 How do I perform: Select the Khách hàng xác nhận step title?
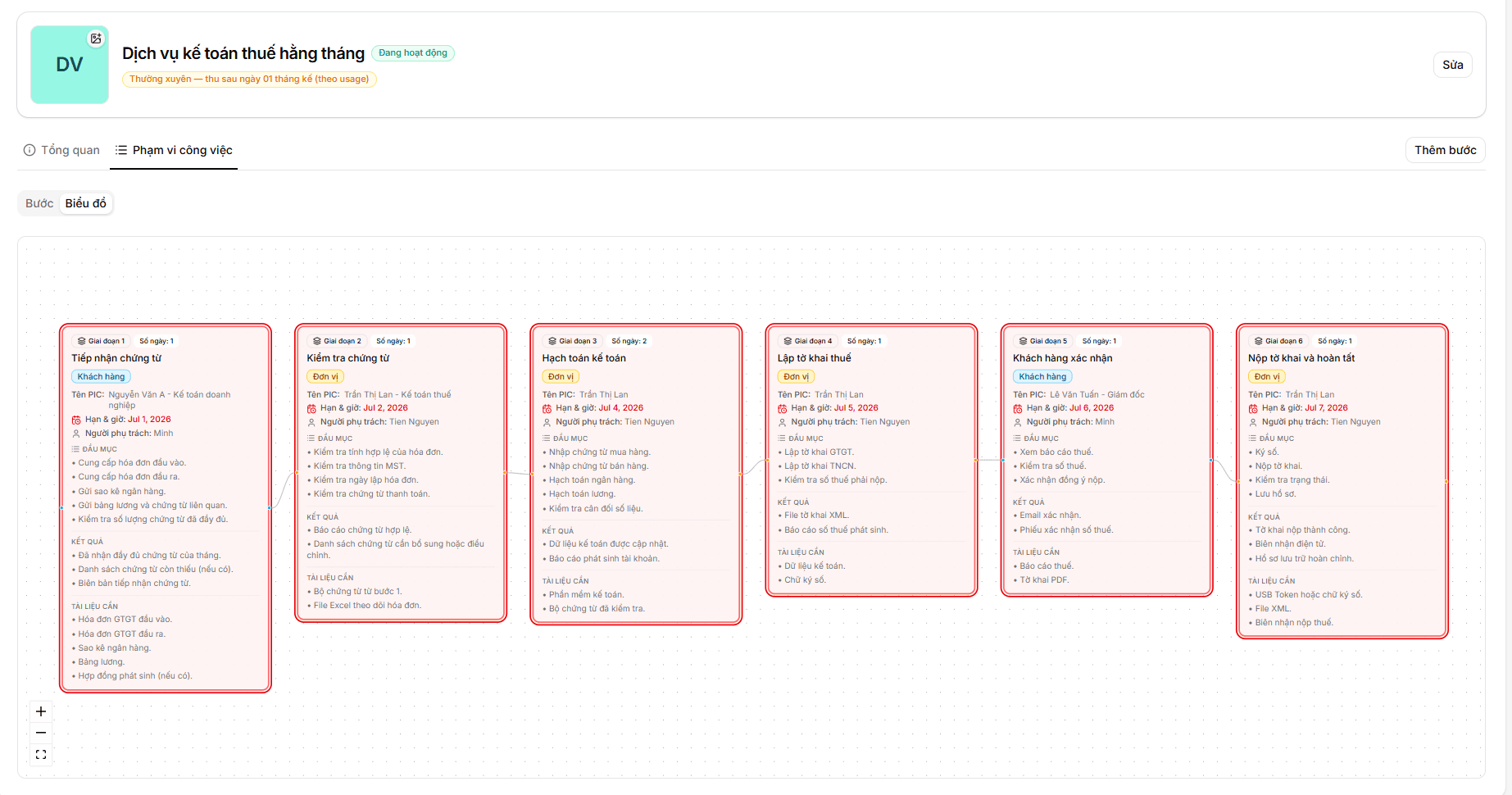coord(1062,358)
